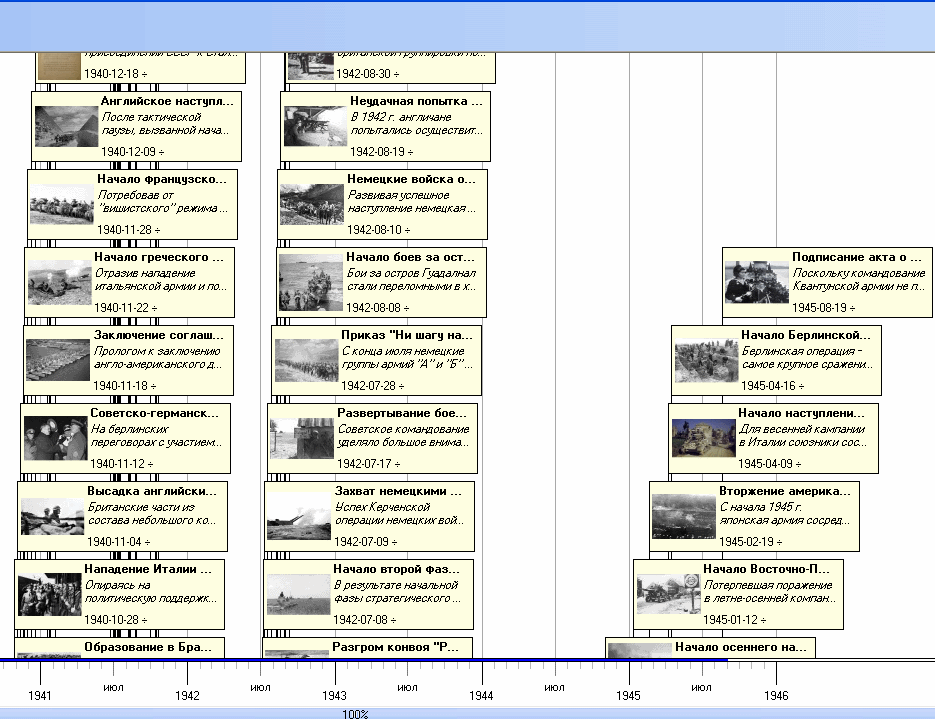Click the 100% zoom indicator
Viewport: 935px width, 719px height.
tap(355, 714)
